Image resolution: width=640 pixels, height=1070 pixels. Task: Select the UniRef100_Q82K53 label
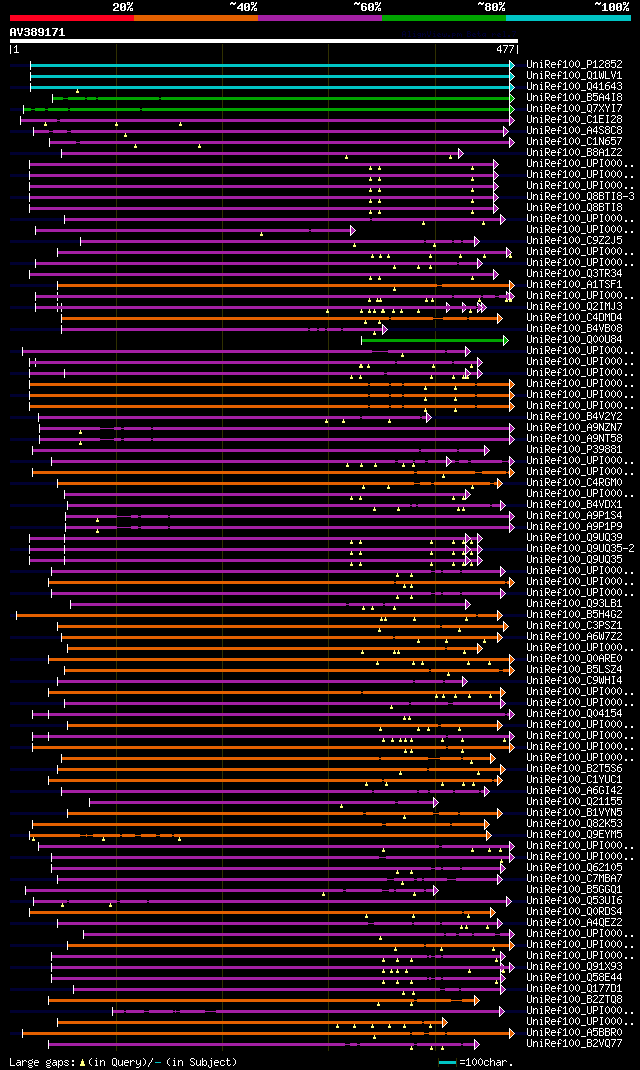(574, 824)
